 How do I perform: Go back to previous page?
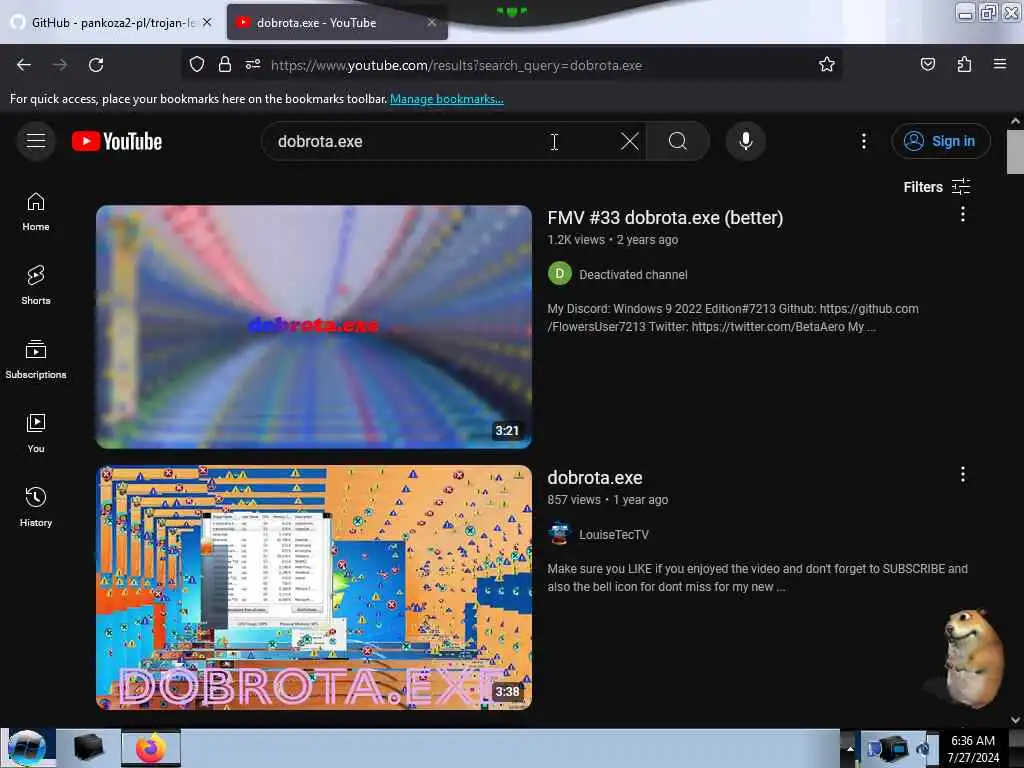24,65
